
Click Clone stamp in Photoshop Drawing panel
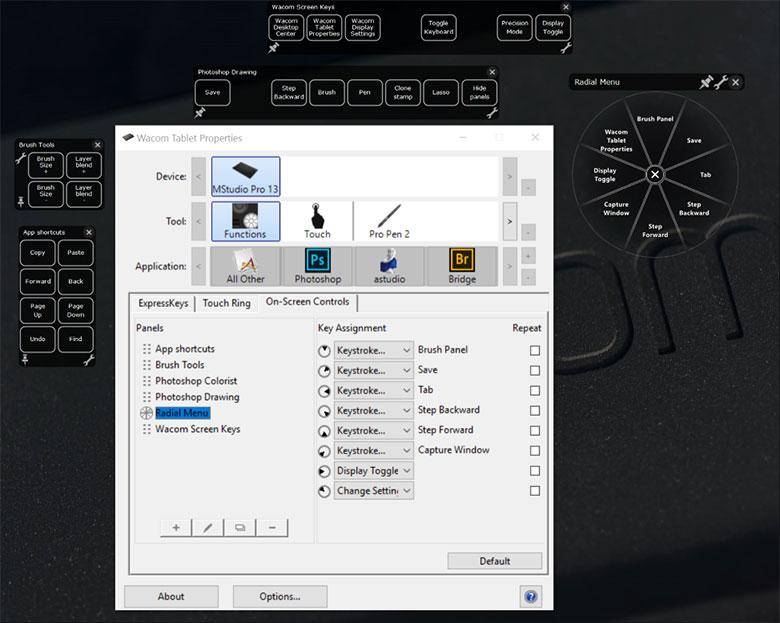[402, 93]
